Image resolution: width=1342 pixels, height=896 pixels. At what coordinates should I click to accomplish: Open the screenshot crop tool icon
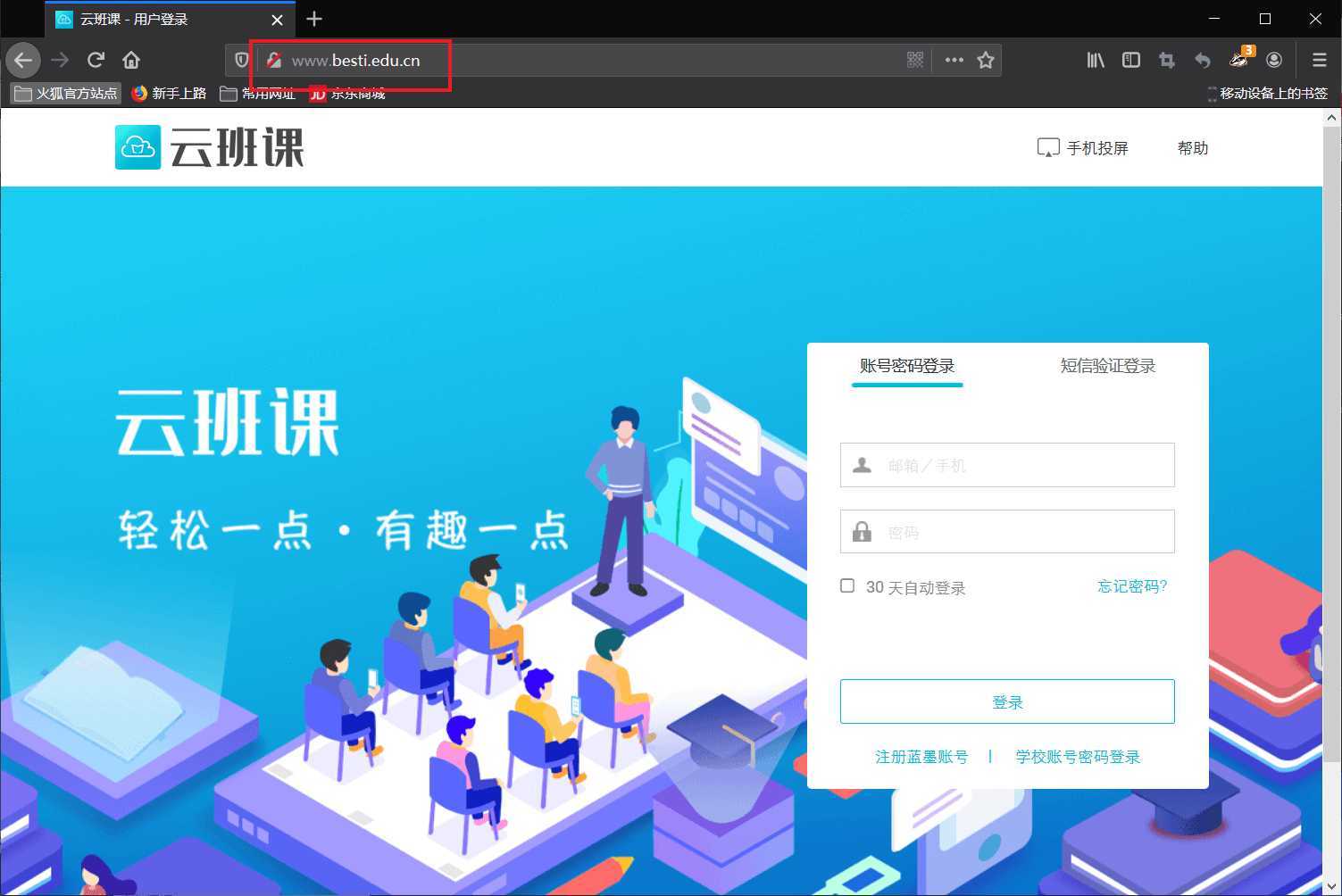(1167, 60)
